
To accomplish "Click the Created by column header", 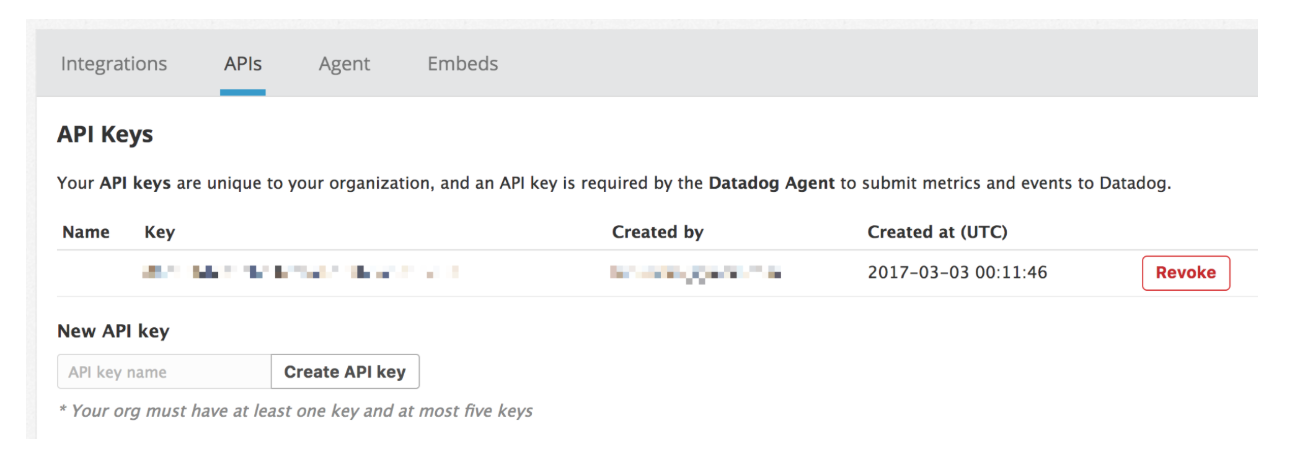I will click(x=657, y=232).
